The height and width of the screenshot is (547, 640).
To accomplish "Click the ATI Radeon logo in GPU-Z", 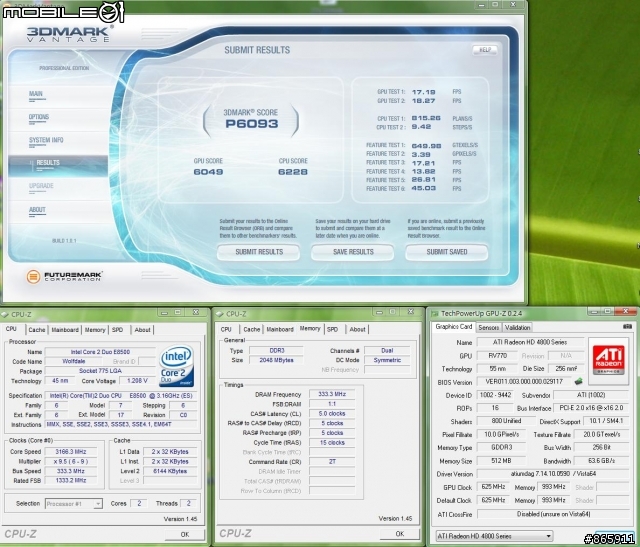I will point(609,360).
